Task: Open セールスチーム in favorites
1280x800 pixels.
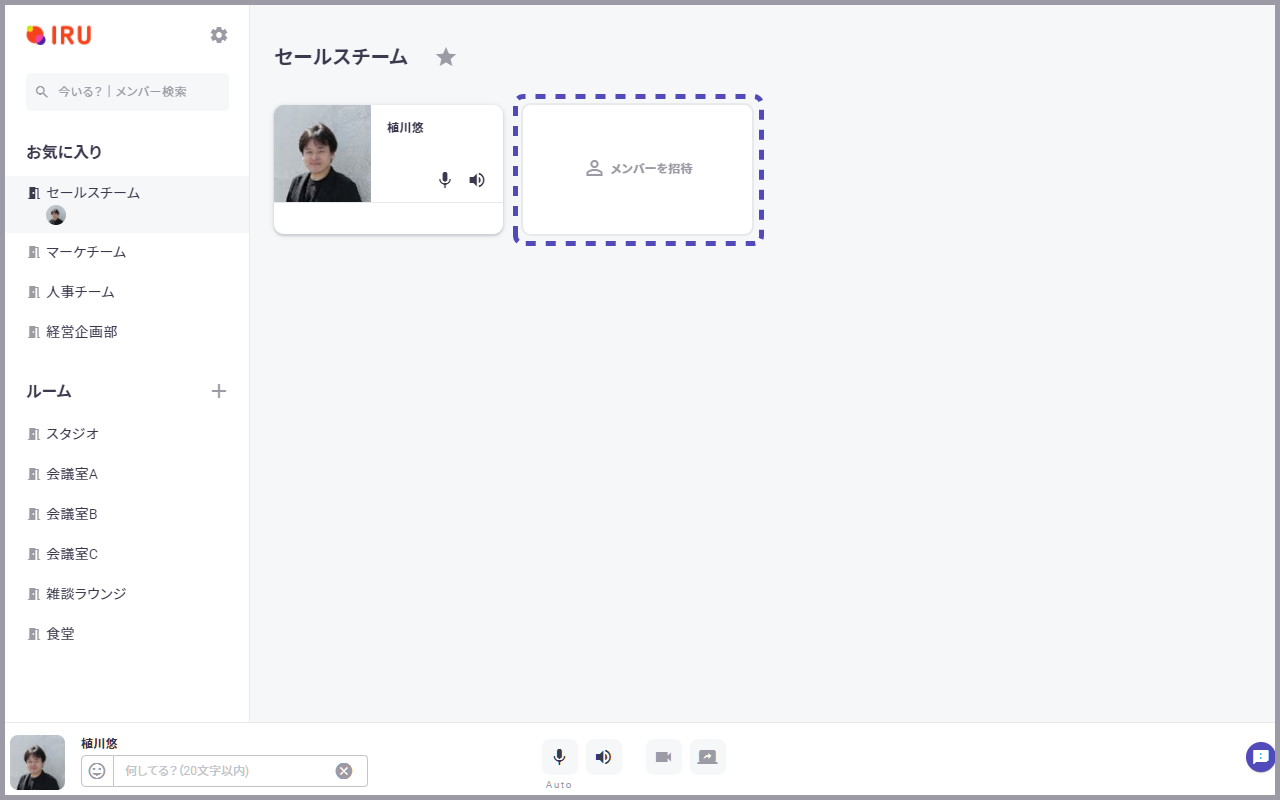Action: pos(127,204)
